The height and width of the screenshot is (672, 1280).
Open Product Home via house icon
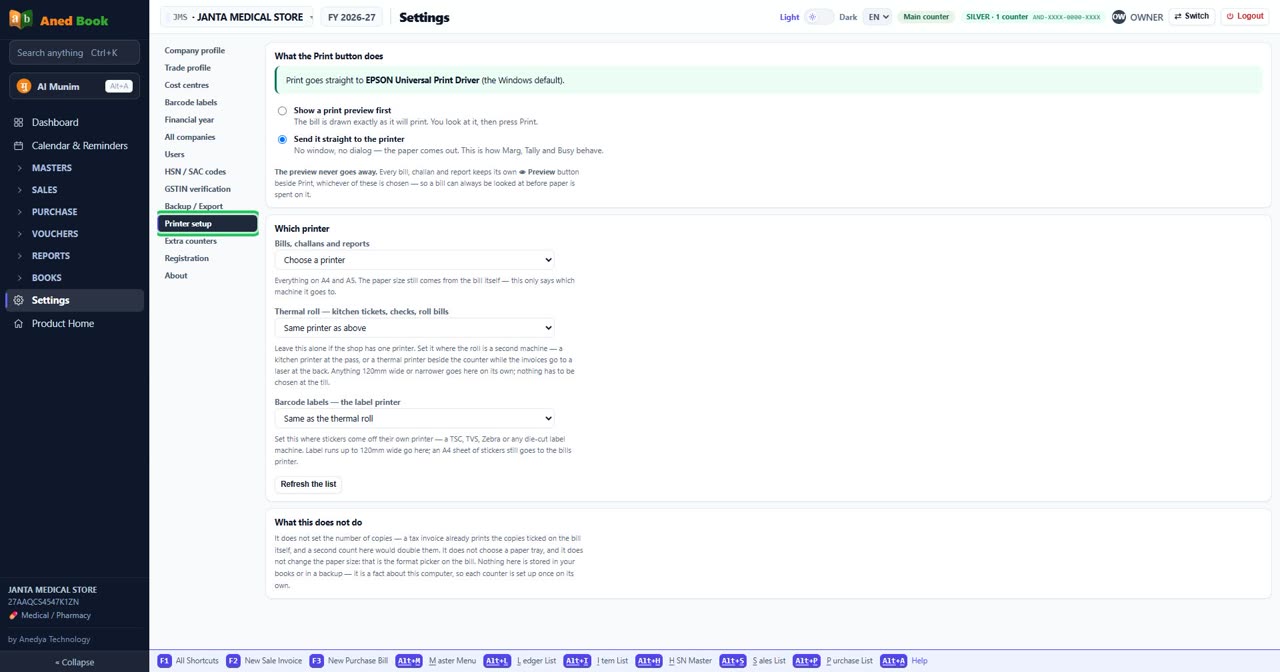[x=18, y=324]
